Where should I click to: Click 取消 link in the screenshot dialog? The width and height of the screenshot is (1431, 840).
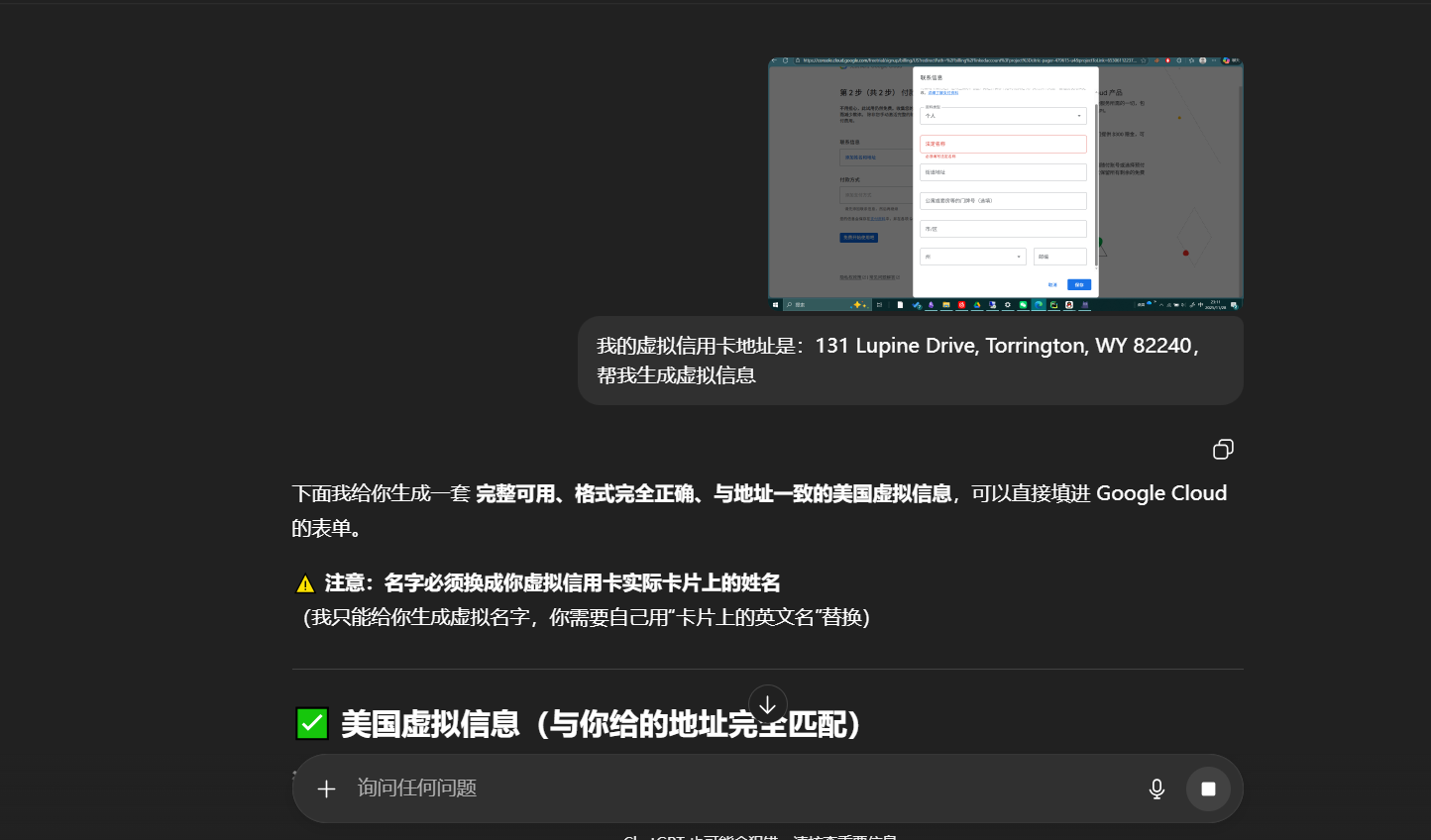[x=1052, y=285]
